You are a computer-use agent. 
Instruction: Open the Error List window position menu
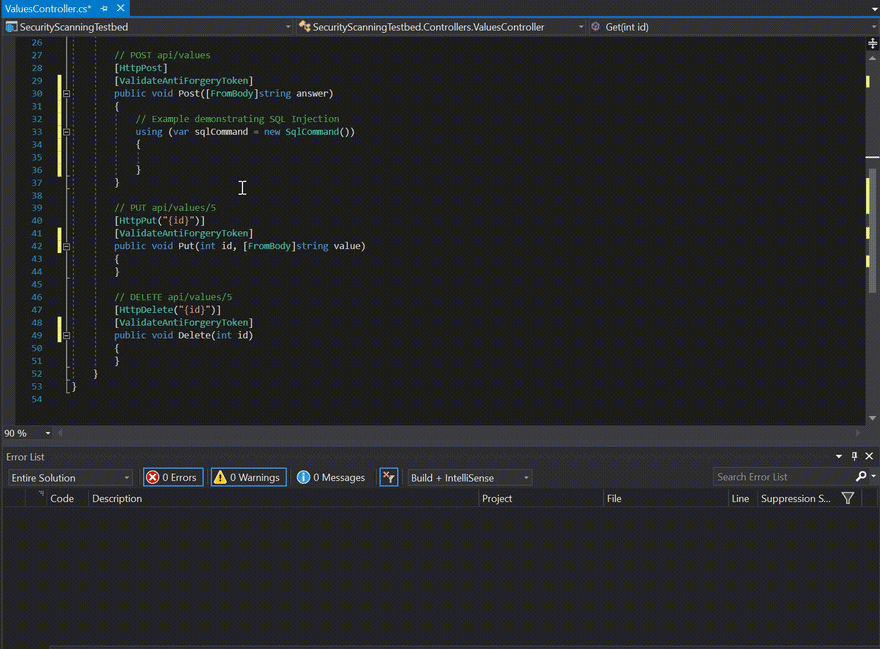[x=838, y=456]
